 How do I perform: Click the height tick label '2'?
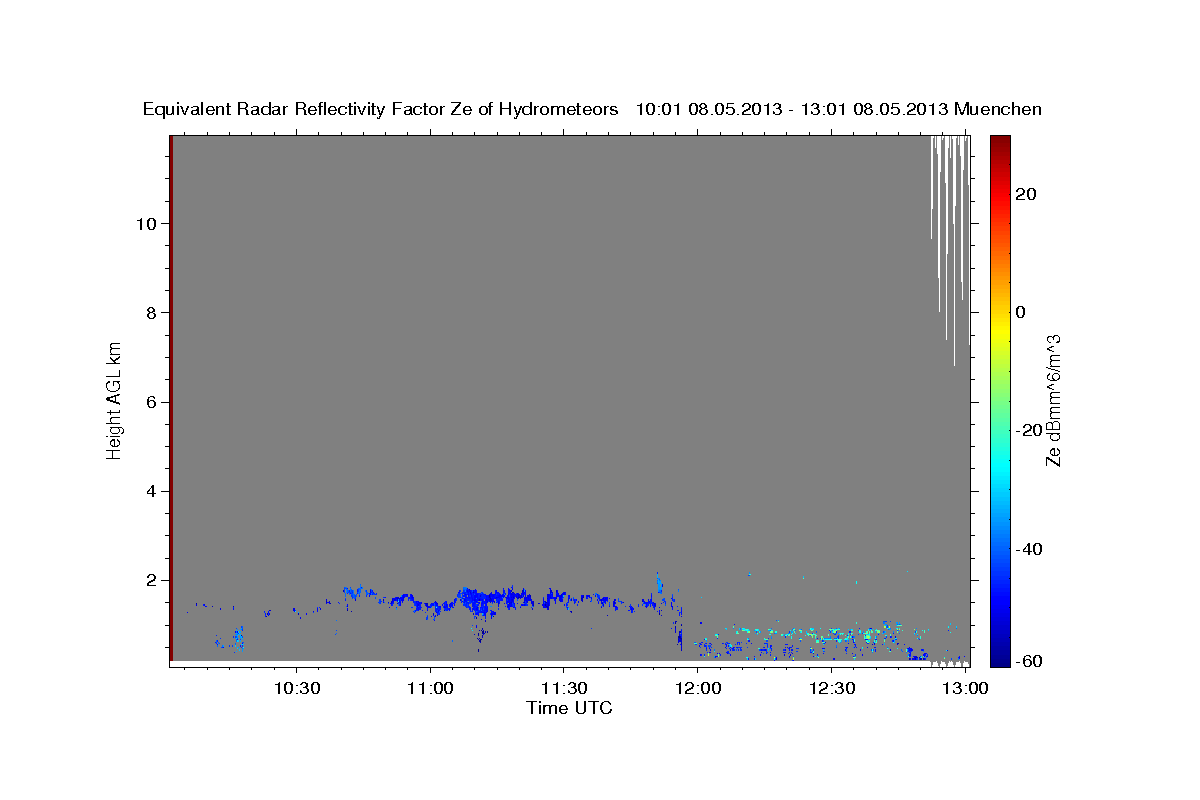(x=149, y=580)
